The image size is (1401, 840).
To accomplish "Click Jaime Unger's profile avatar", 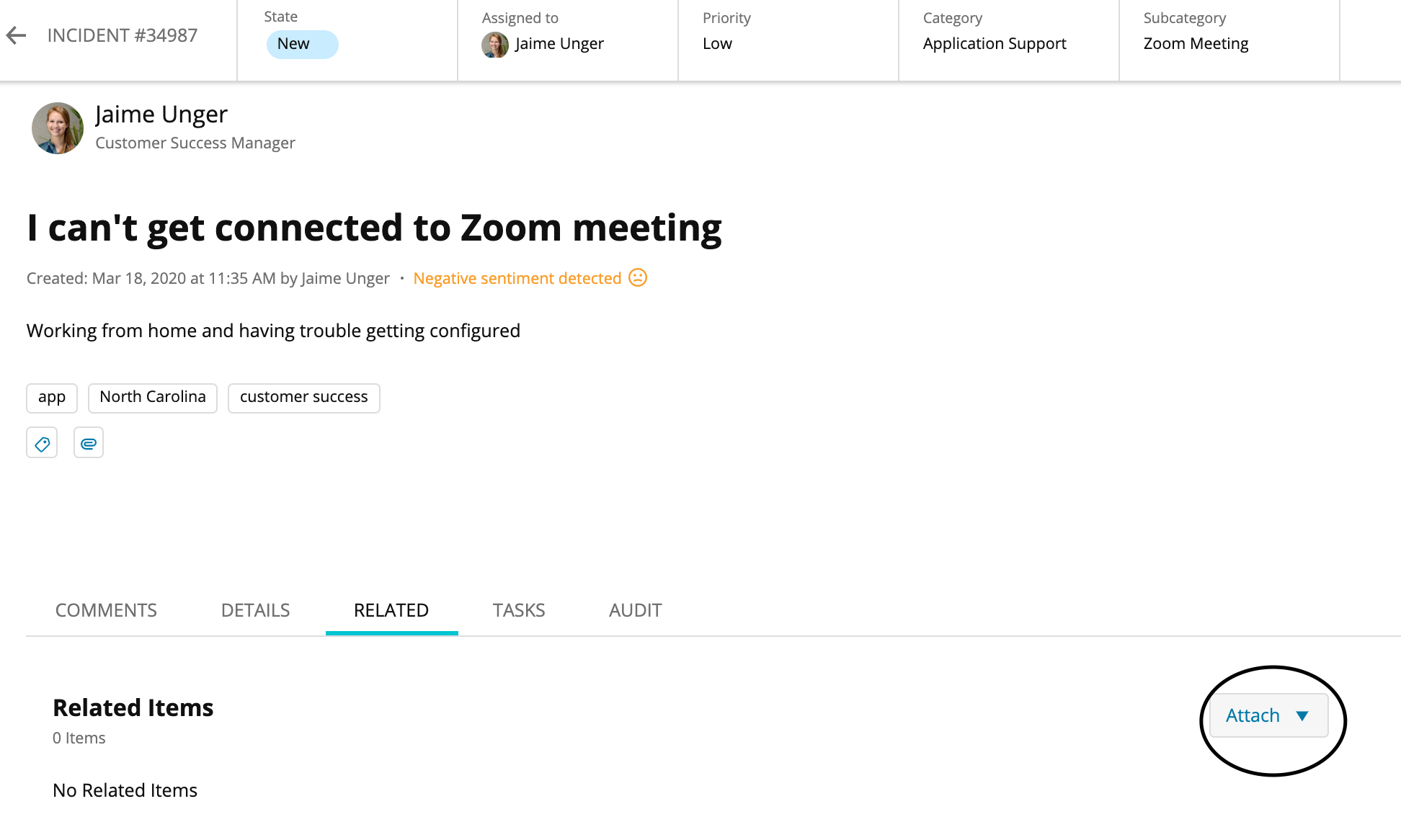I will 57,128.
